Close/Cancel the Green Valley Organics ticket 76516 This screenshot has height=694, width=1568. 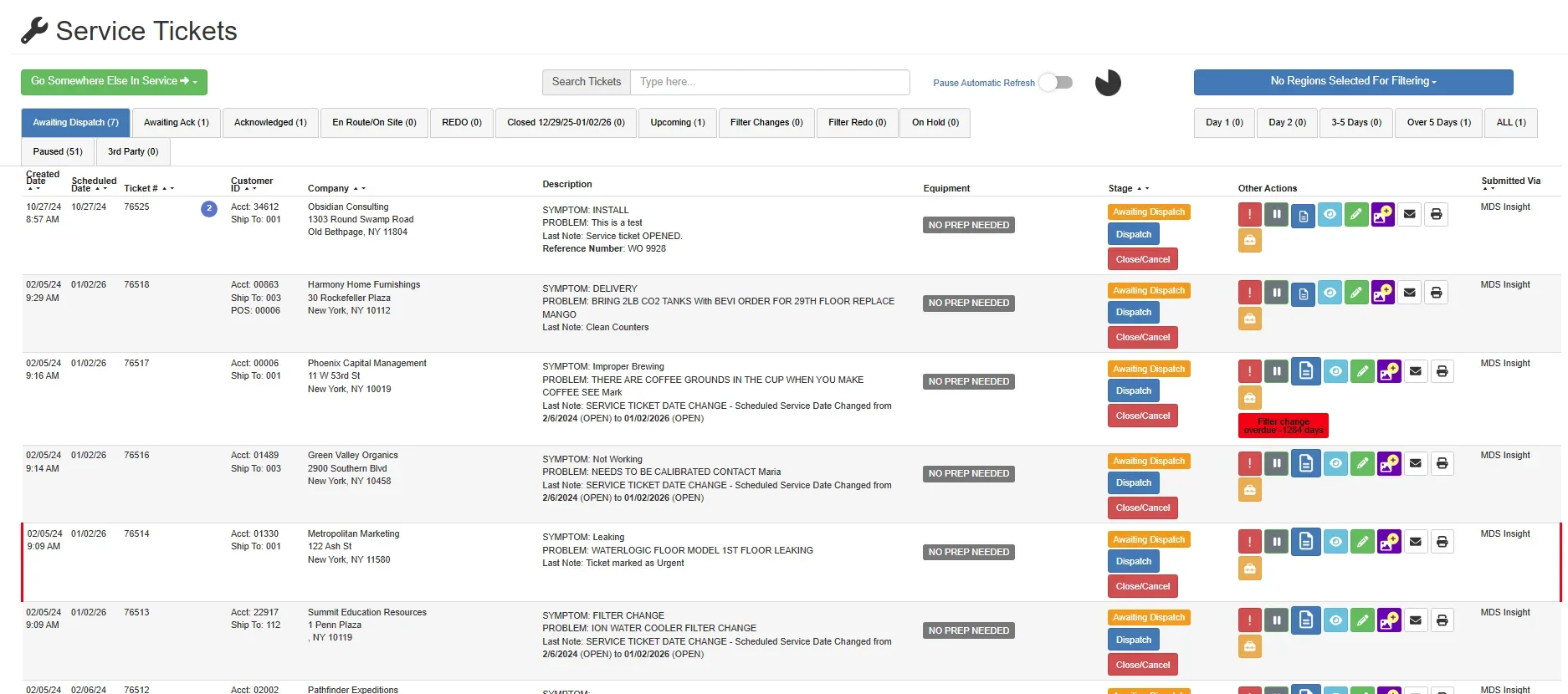pyautogui.click(x=1143, y=508)
